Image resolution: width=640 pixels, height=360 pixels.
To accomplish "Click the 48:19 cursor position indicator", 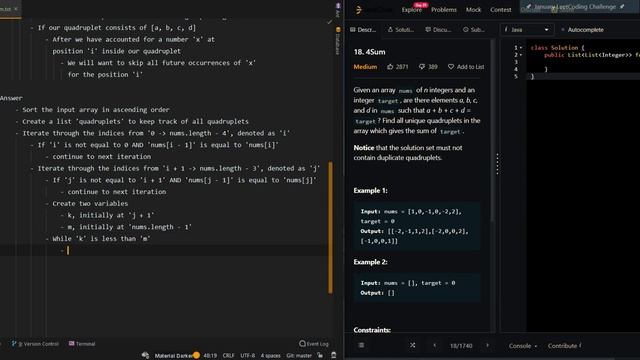I will (210, 356).
